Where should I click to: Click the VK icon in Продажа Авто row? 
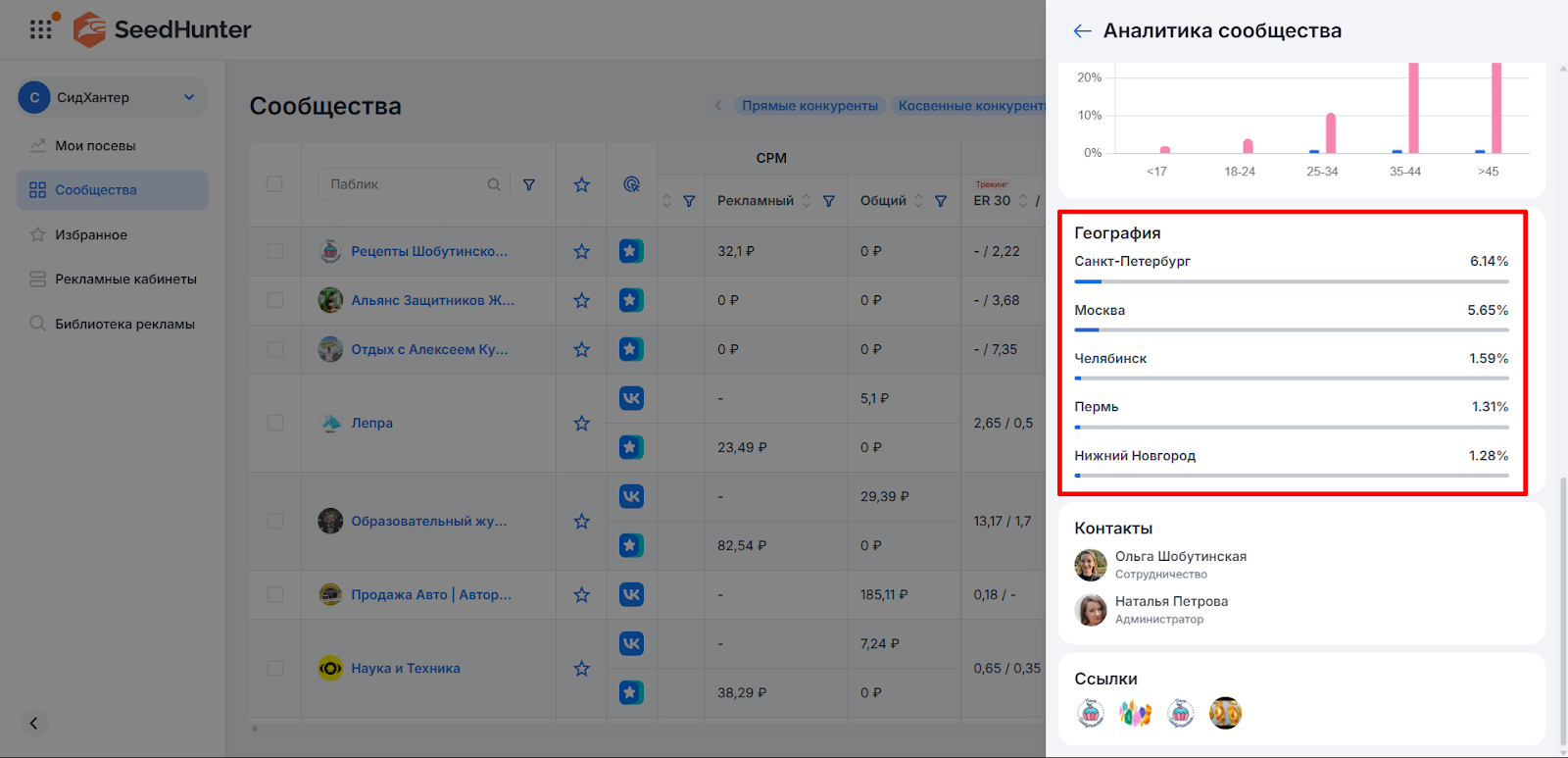[631, 594]
